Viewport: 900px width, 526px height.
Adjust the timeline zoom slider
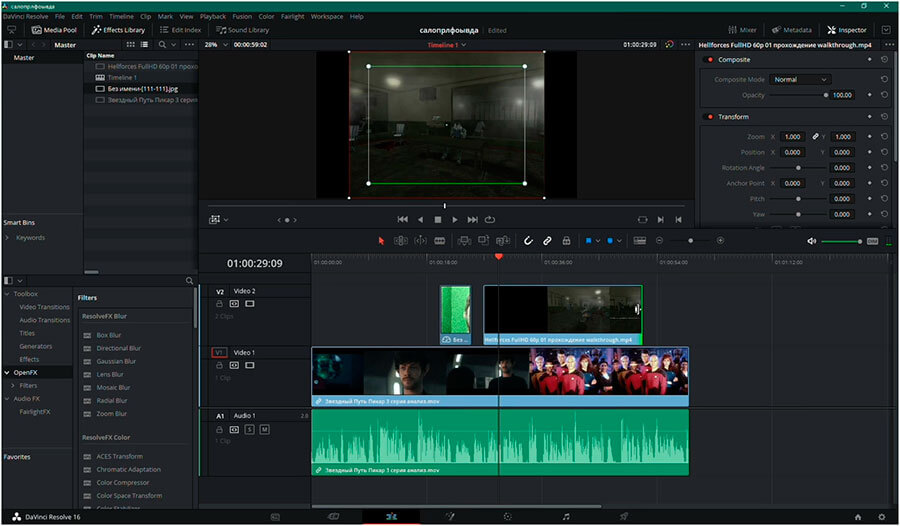tap(690, 241)
